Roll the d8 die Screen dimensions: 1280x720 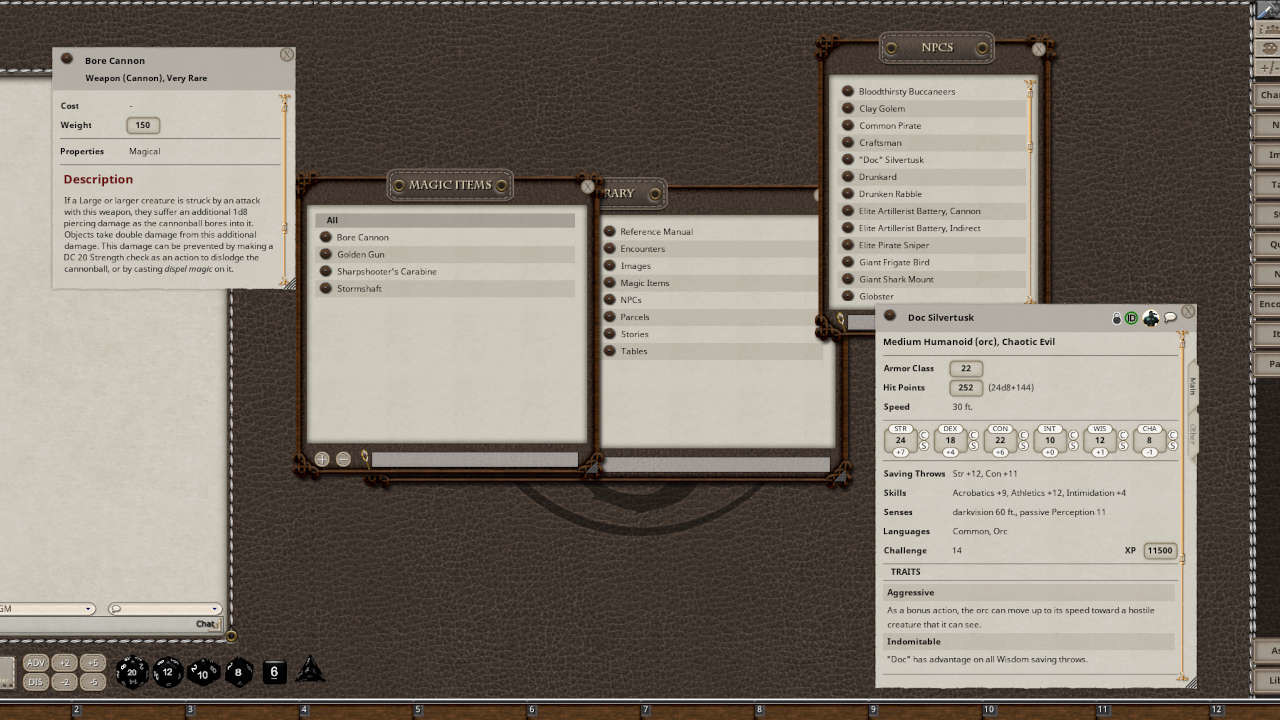[238, 672]
